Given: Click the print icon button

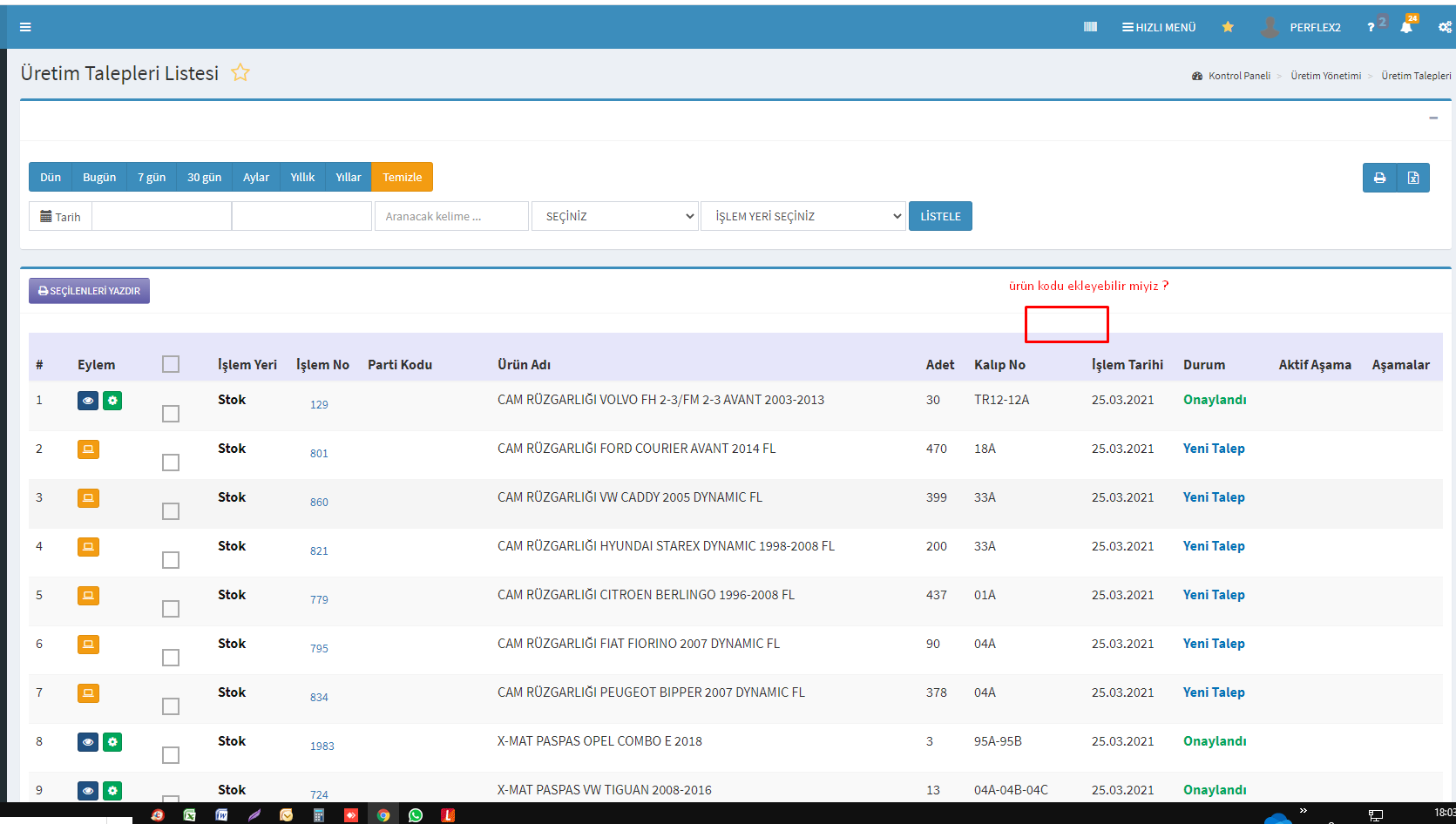Looking at the screenshot, I should coord(1379,178).
